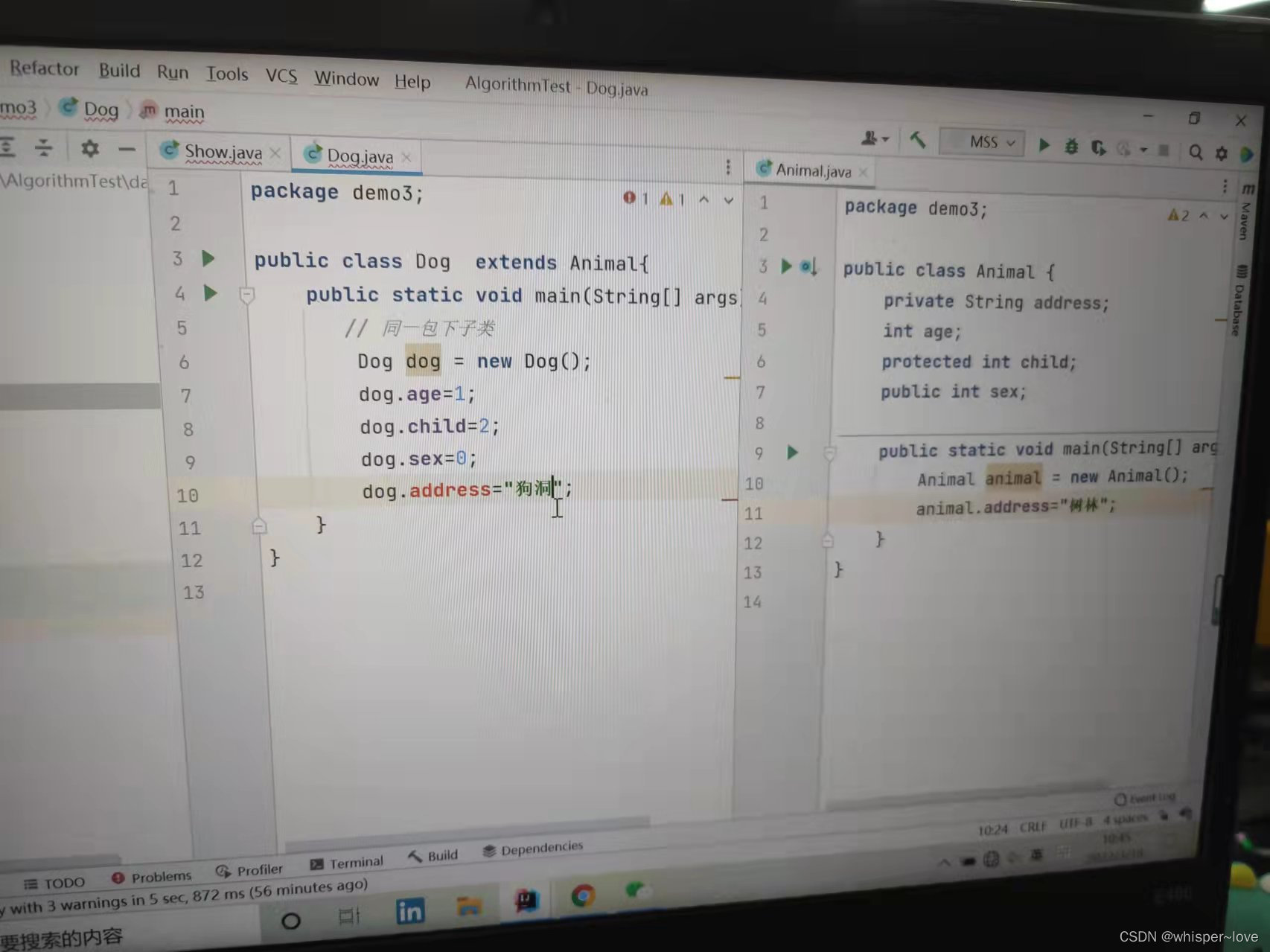The image size is (1270, 952).
Task: Collapse main method fold at line 4 in Dog.java
Action: pos(247,295)
